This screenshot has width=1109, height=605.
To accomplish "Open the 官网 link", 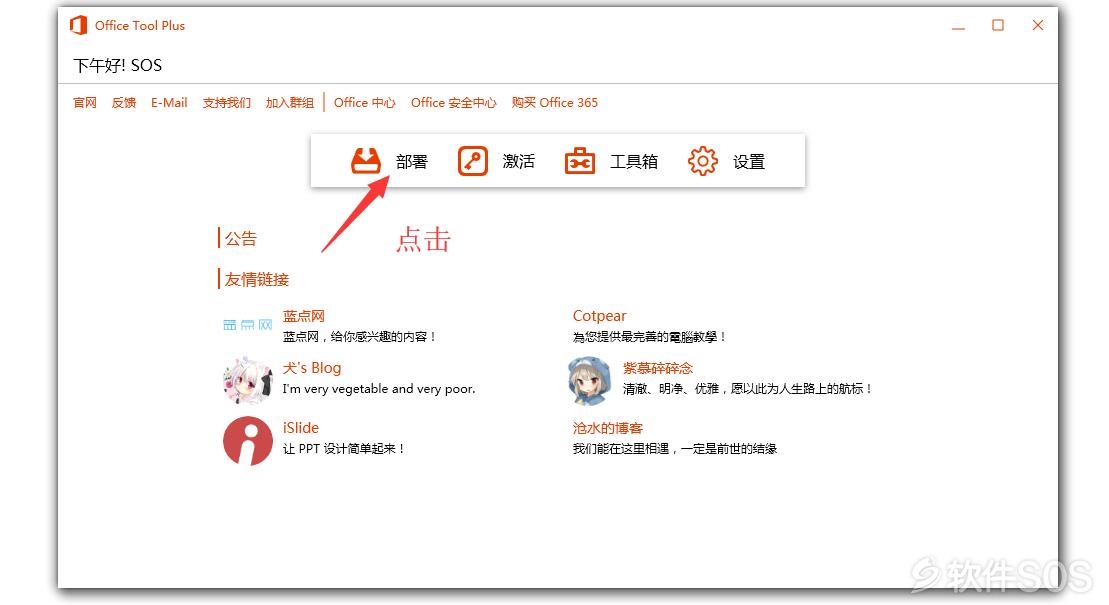I will [85, 103].
